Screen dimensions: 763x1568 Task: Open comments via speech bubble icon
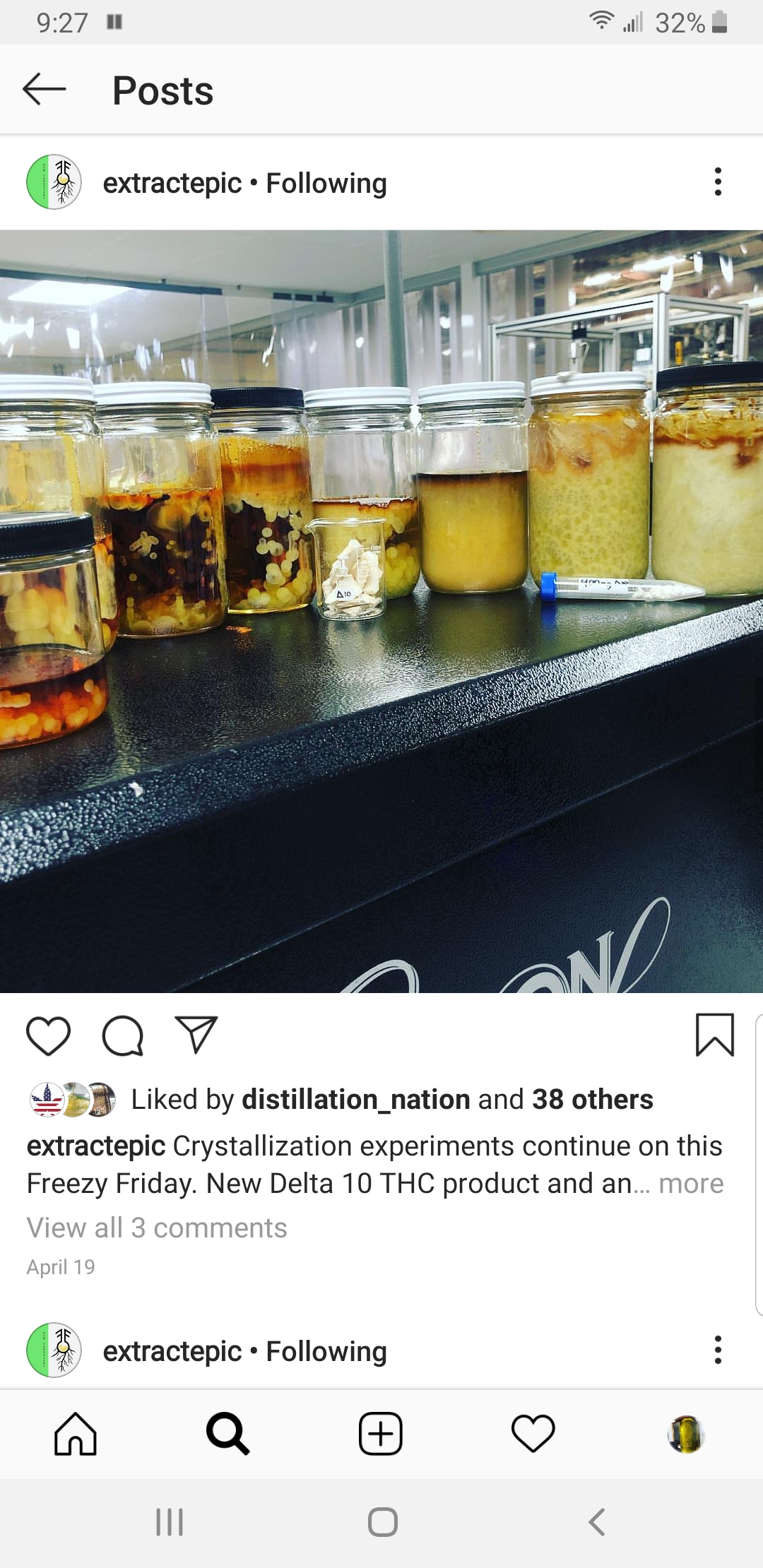123,1036
